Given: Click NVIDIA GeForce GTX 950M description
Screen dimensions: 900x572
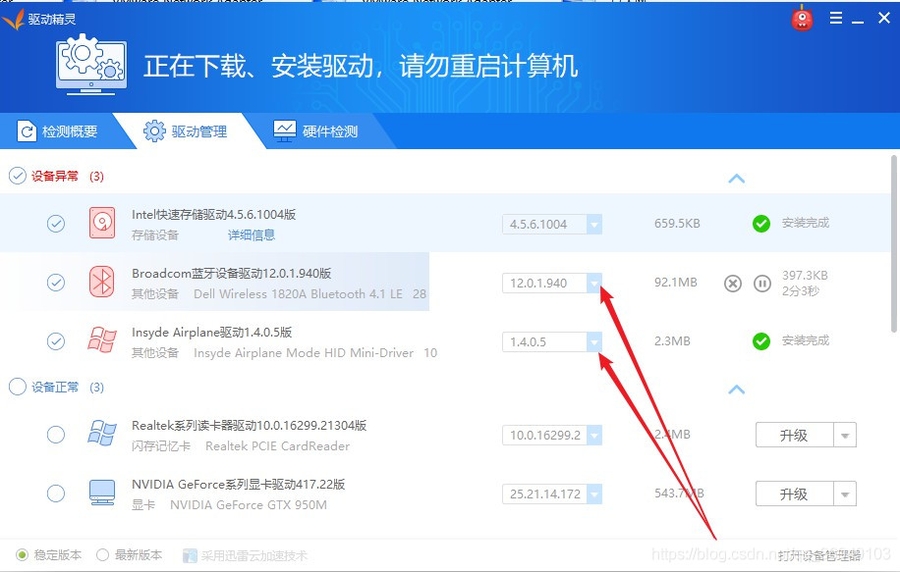Looking at the screenshot, I should point(249,505).
